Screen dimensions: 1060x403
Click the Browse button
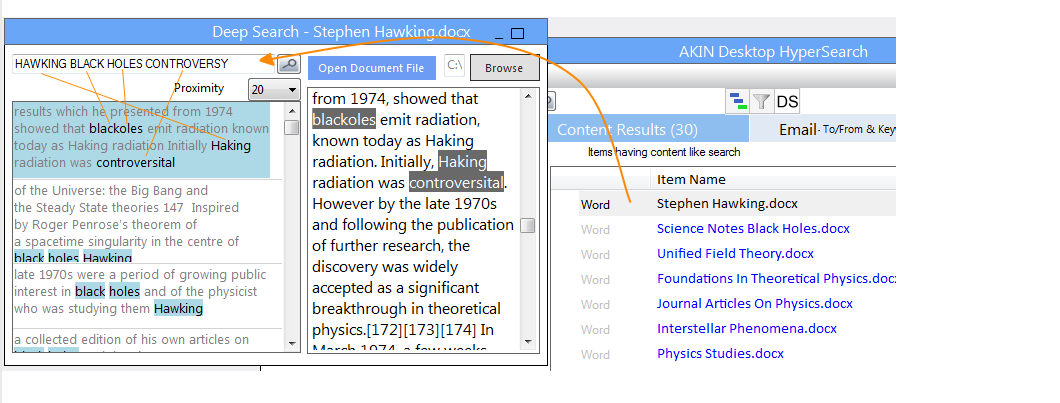point(504,68)
